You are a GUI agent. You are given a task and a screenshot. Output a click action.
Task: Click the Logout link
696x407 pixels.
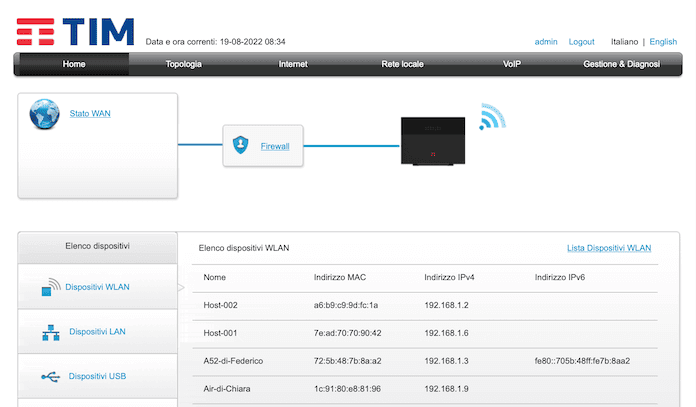581,42
